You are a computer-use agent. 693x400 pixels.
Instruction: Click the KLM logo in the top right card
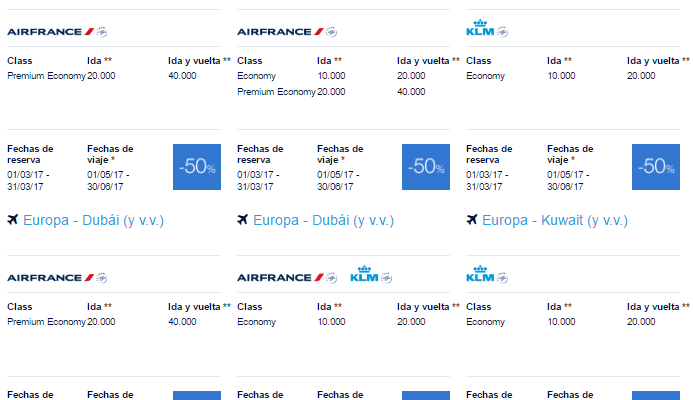480,28
